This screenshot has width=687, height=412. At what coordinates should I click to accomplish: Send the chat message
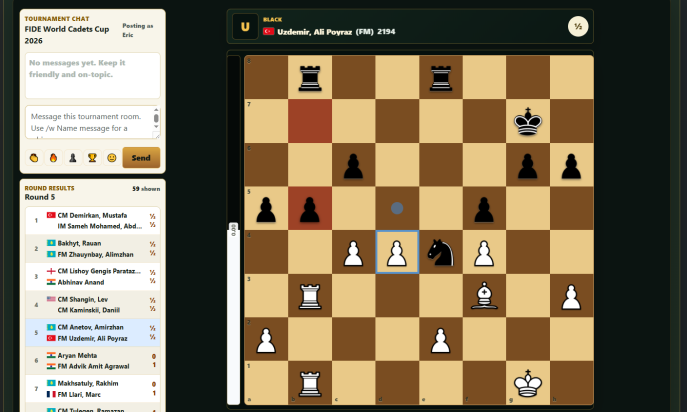click(141, 158)
